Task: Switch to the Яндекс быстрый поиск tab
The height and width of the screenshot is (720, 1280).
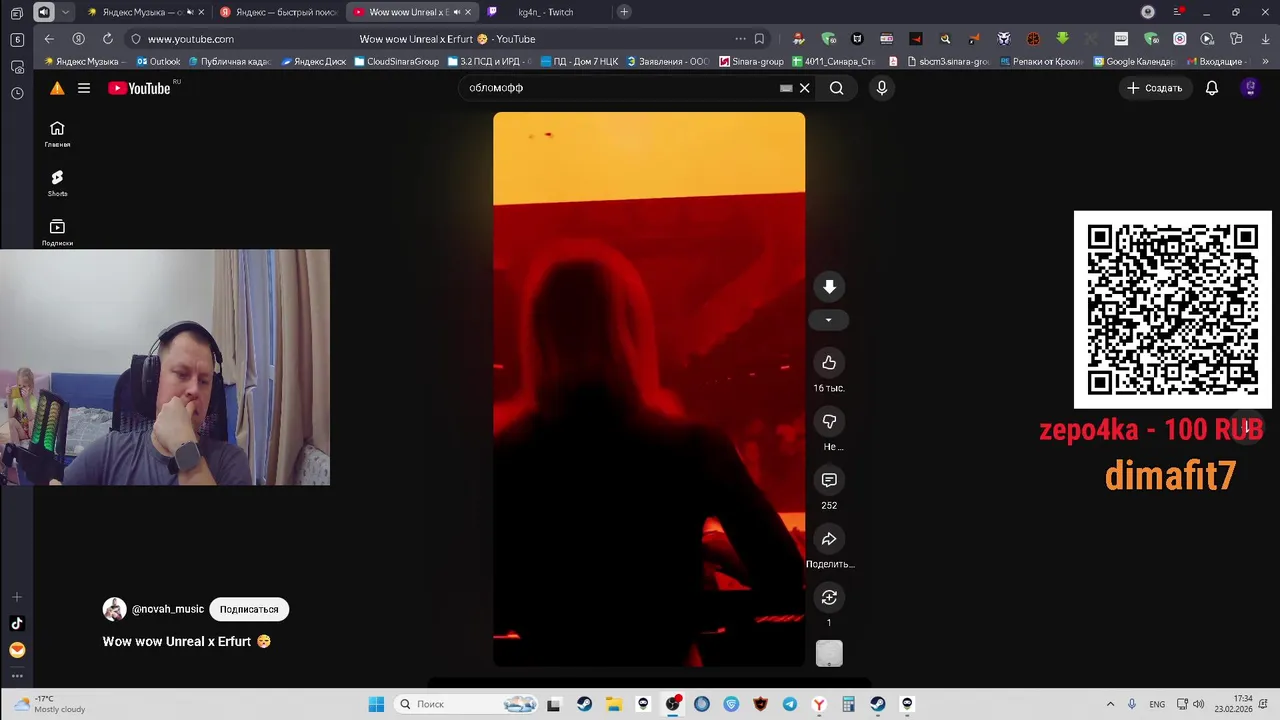Action: 278,12
